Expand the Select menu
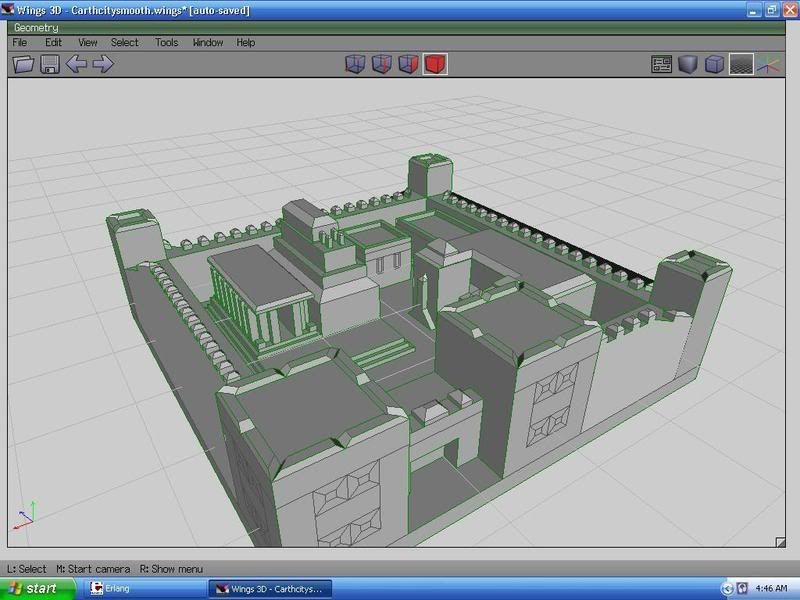Image resolution: width=800 pixels, height=600 pixels. pos(125,43)
